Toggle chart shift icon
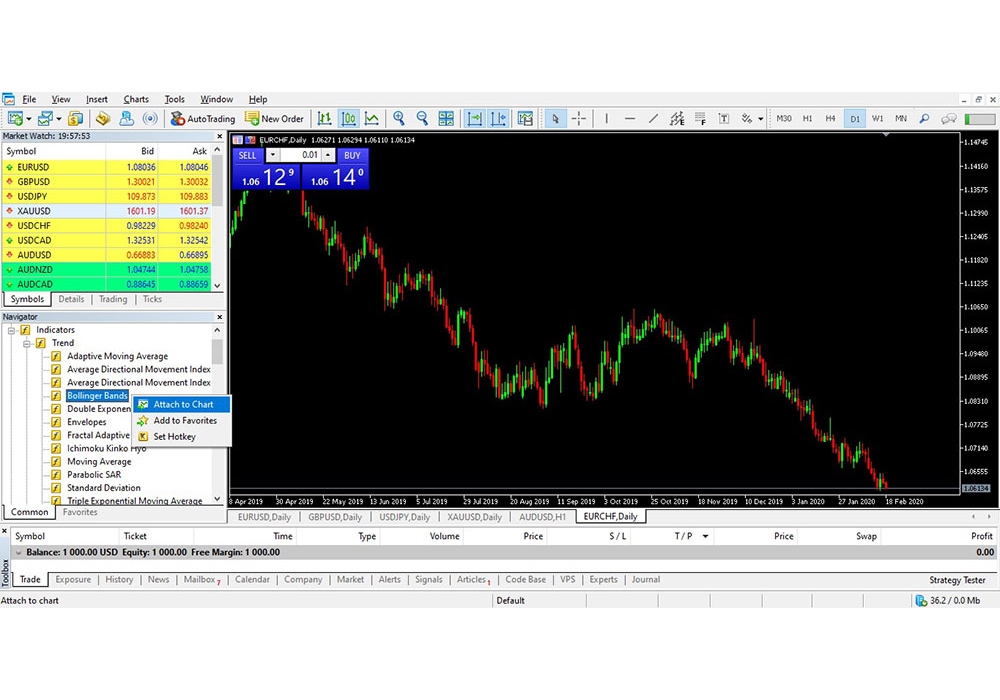 click(498, 119)
